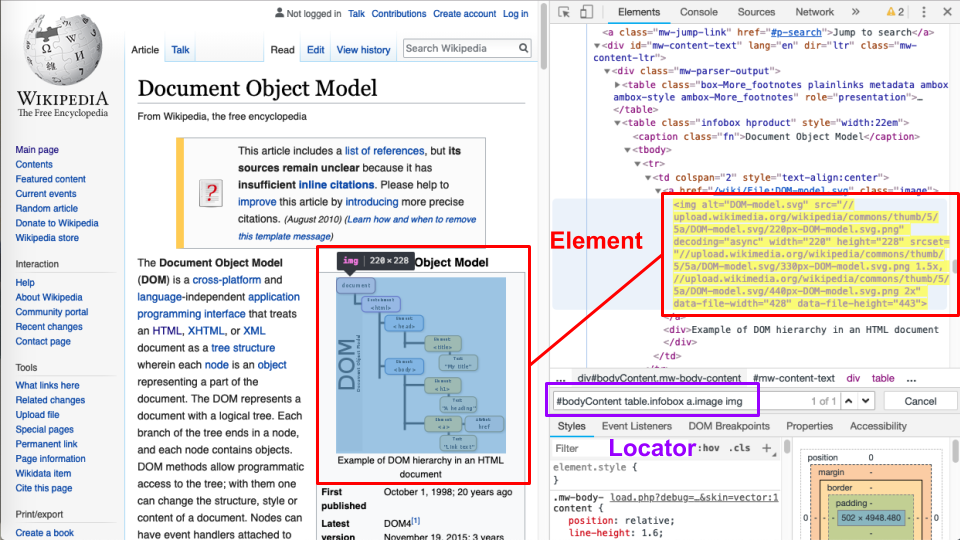Viewport: 960px width, 540px height.
Task: Open the list of references link
Action: tap(384, 151)
